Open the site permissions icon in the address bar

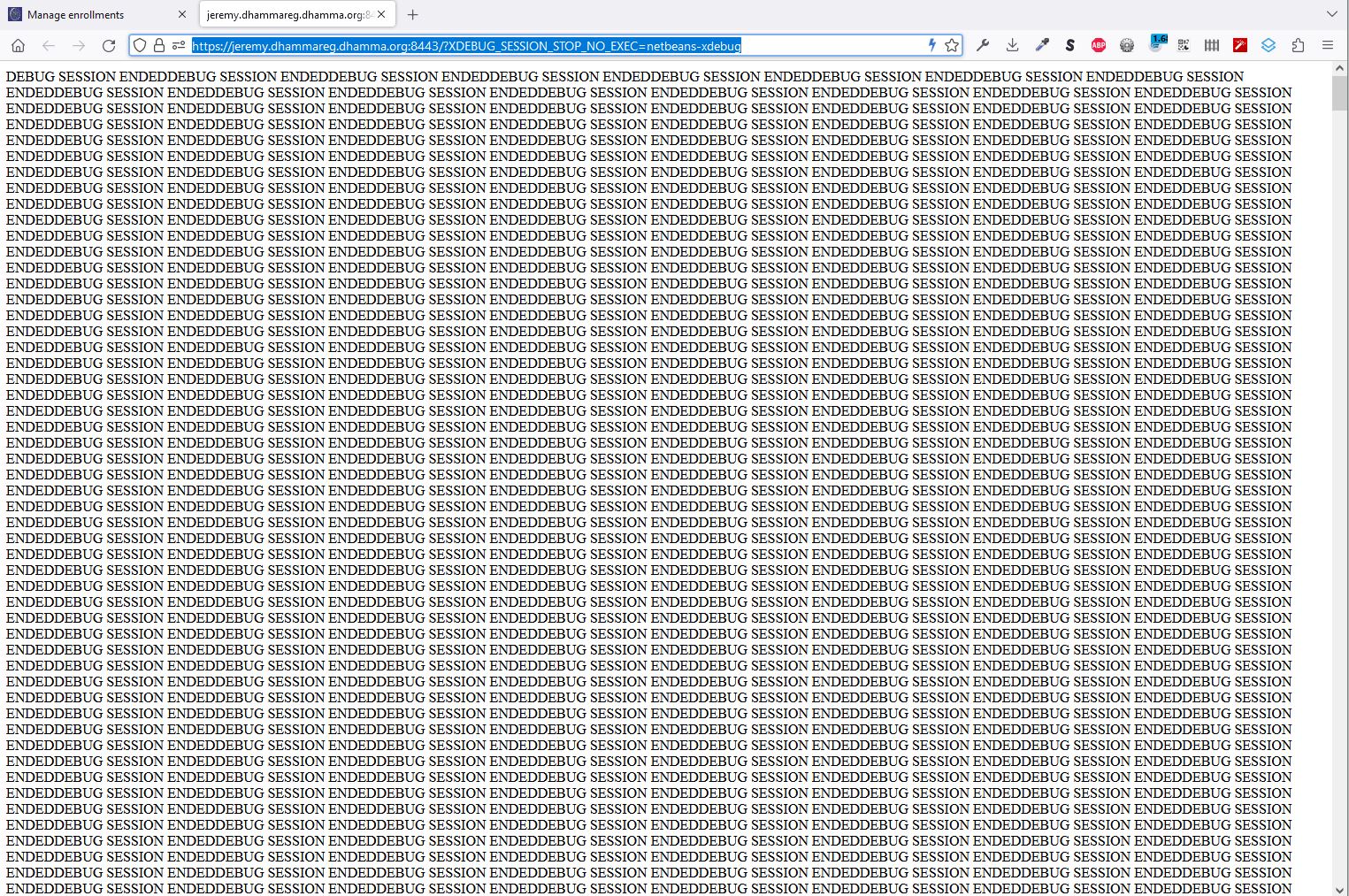pos(179,45)
